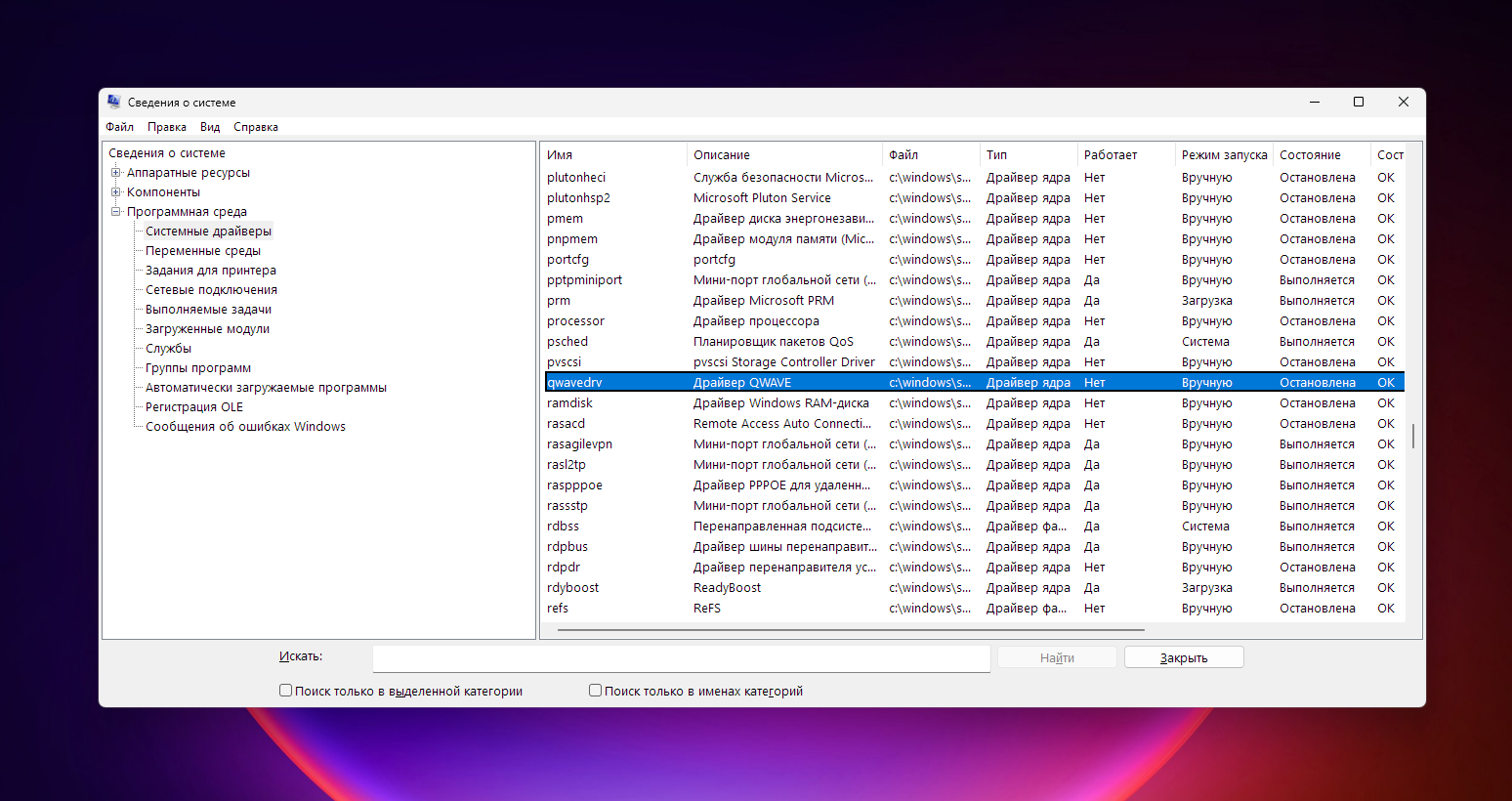Select Службы in the tree
The width and height of the screenshot is (1512, 801).
pos(168,349)
